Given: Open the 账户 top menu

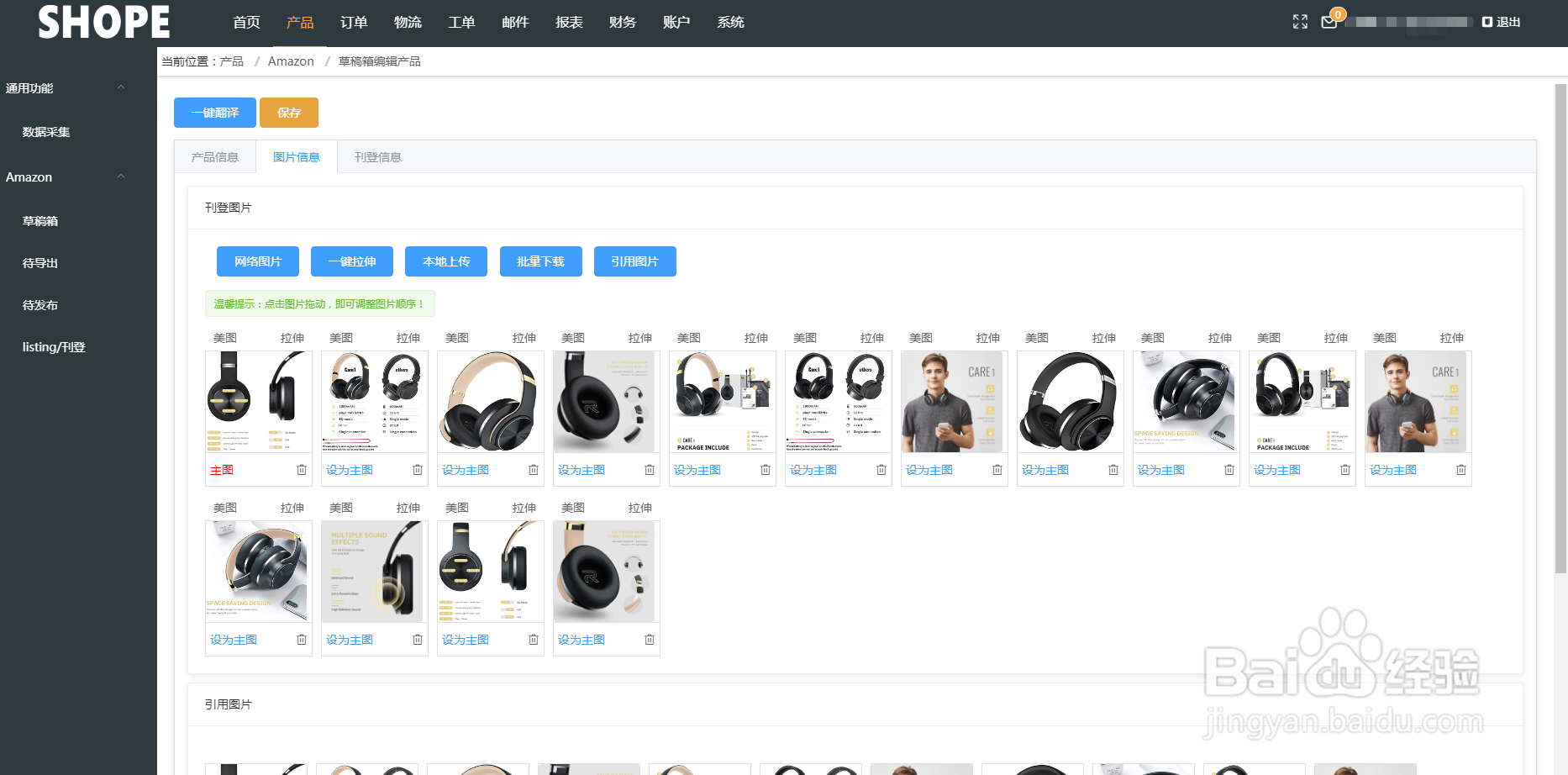Looking at the screenshot, I should [x=676, y=23].
